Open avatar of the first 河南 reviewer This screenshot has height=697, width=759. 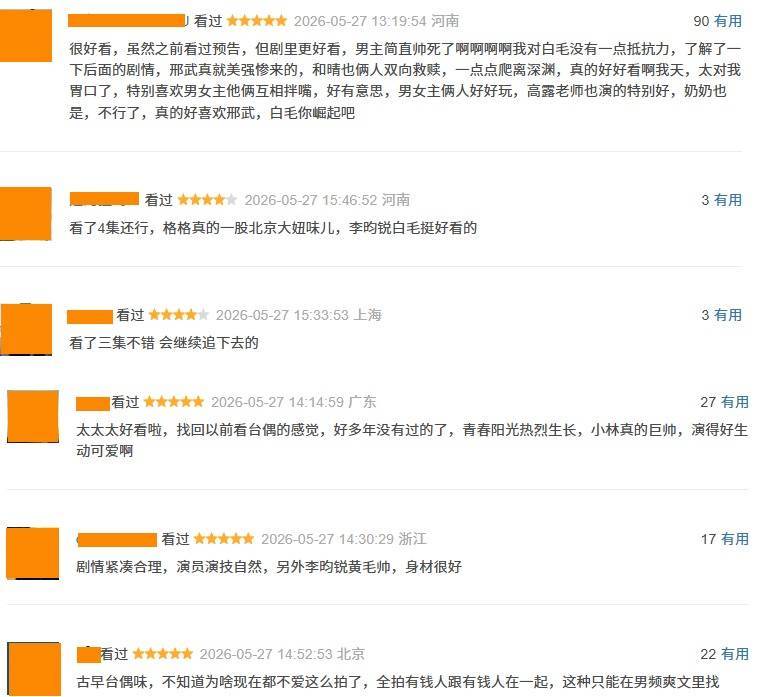point(26,36)
